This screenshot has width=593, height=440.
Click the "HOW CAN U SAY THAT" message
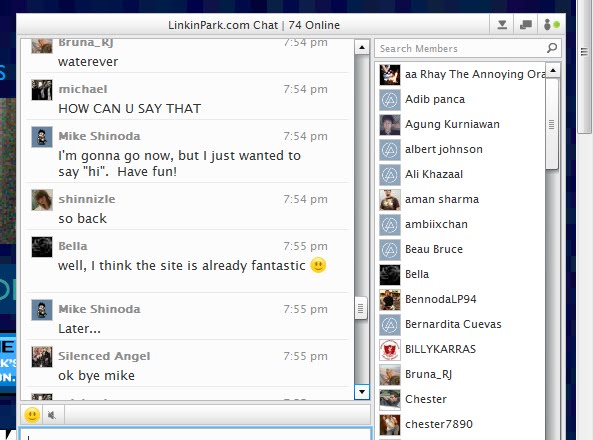click(130, 109)
